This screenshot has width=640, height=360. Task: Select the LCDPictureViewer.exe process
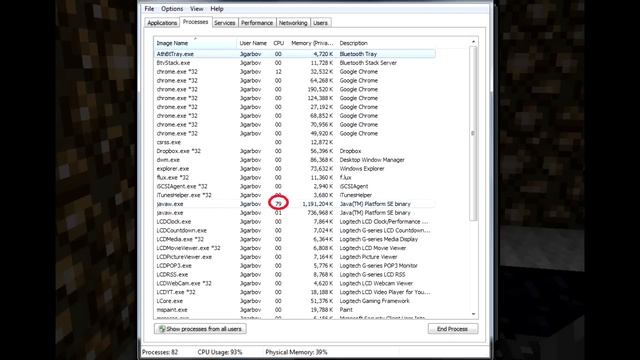click(294, 257)
